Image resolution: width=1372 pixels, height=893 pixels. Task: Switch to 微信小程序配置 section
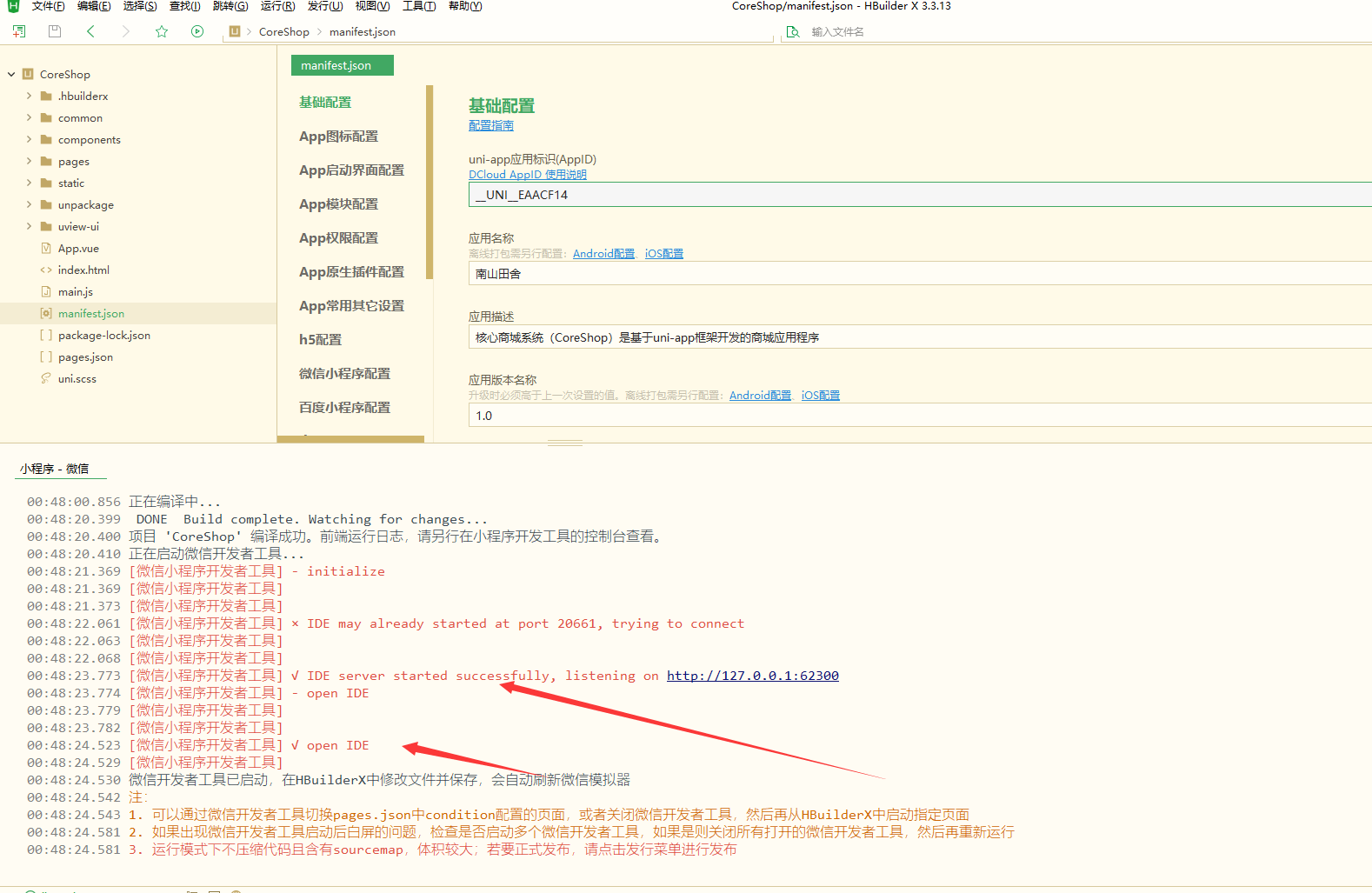[344, 374]
